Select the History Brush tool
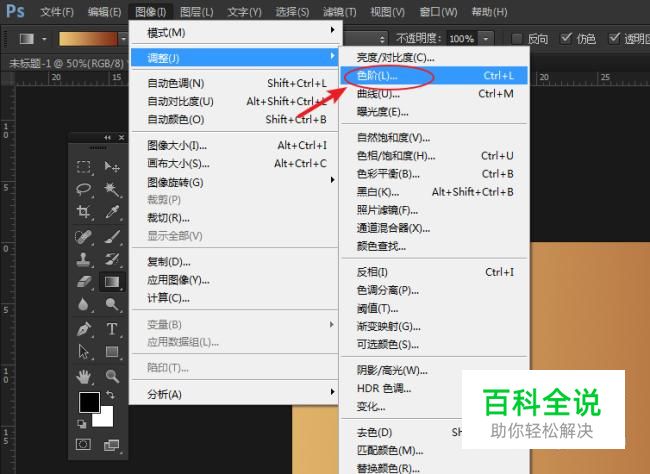Image resolution: width=650 pixels, height=474 pixels. pos(112,260)
